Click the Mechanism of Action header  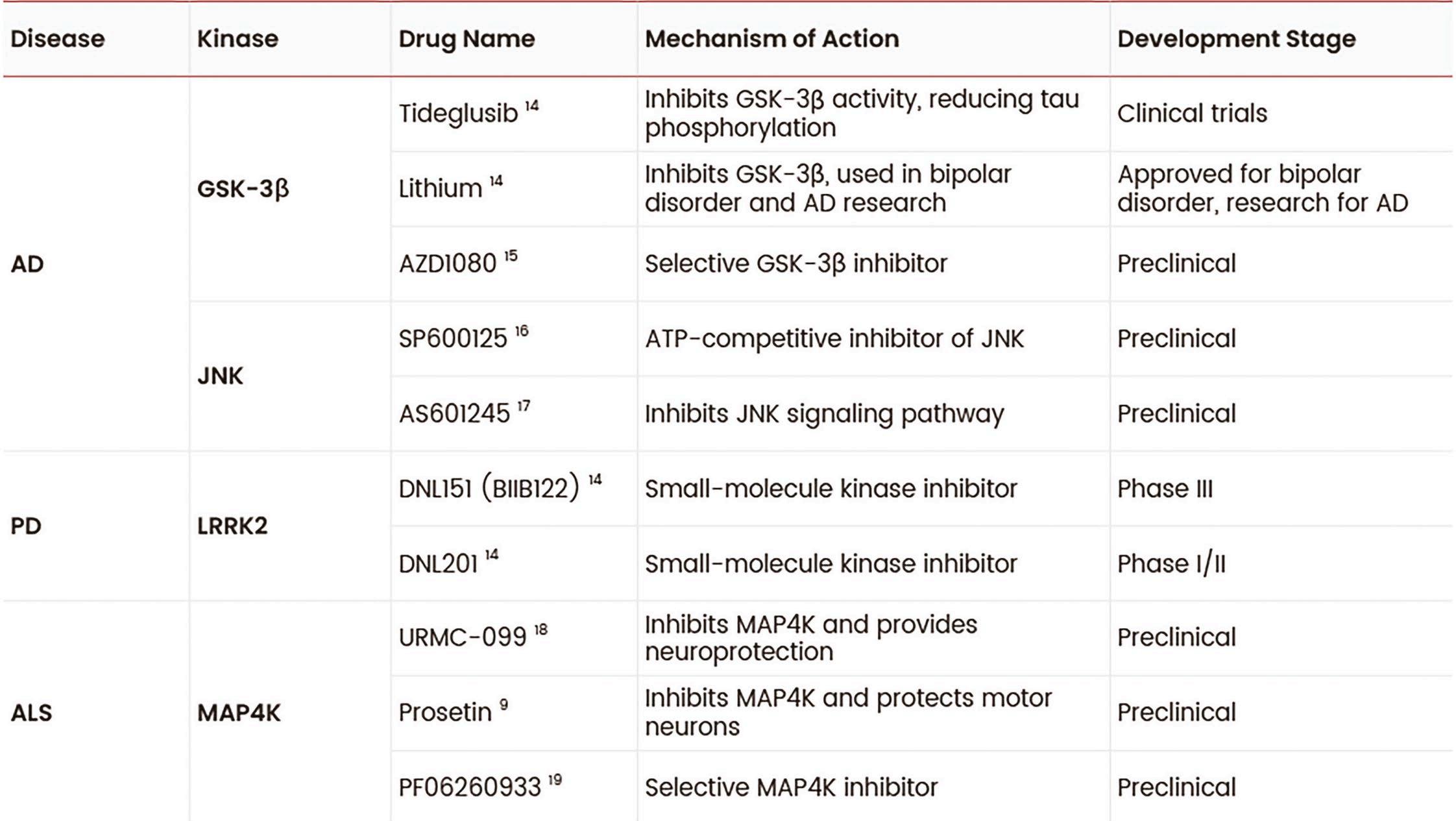(x=771, y=39)
